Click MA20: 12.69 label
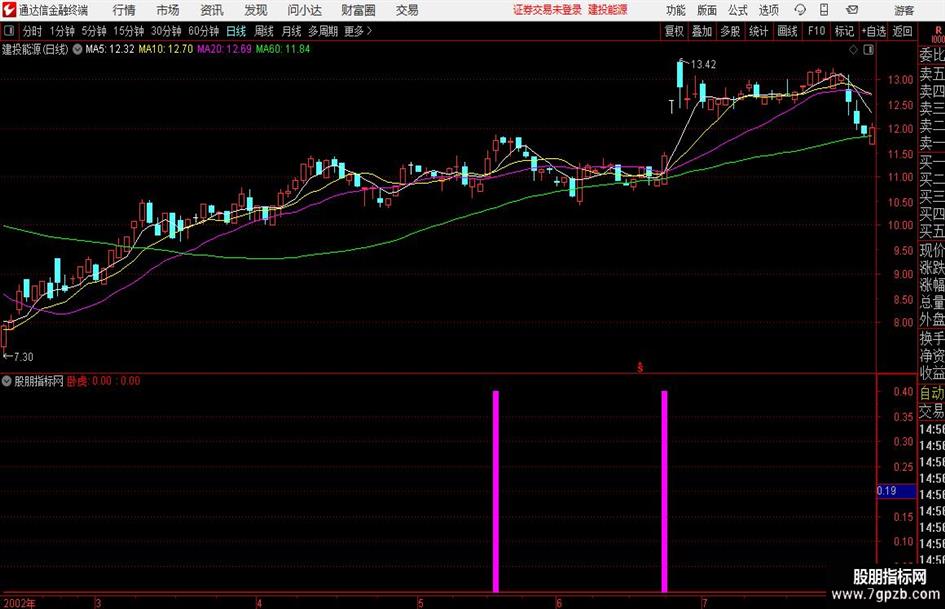Image resolution: width=945 pixels, height=609 pixels. tap(224, 49)
